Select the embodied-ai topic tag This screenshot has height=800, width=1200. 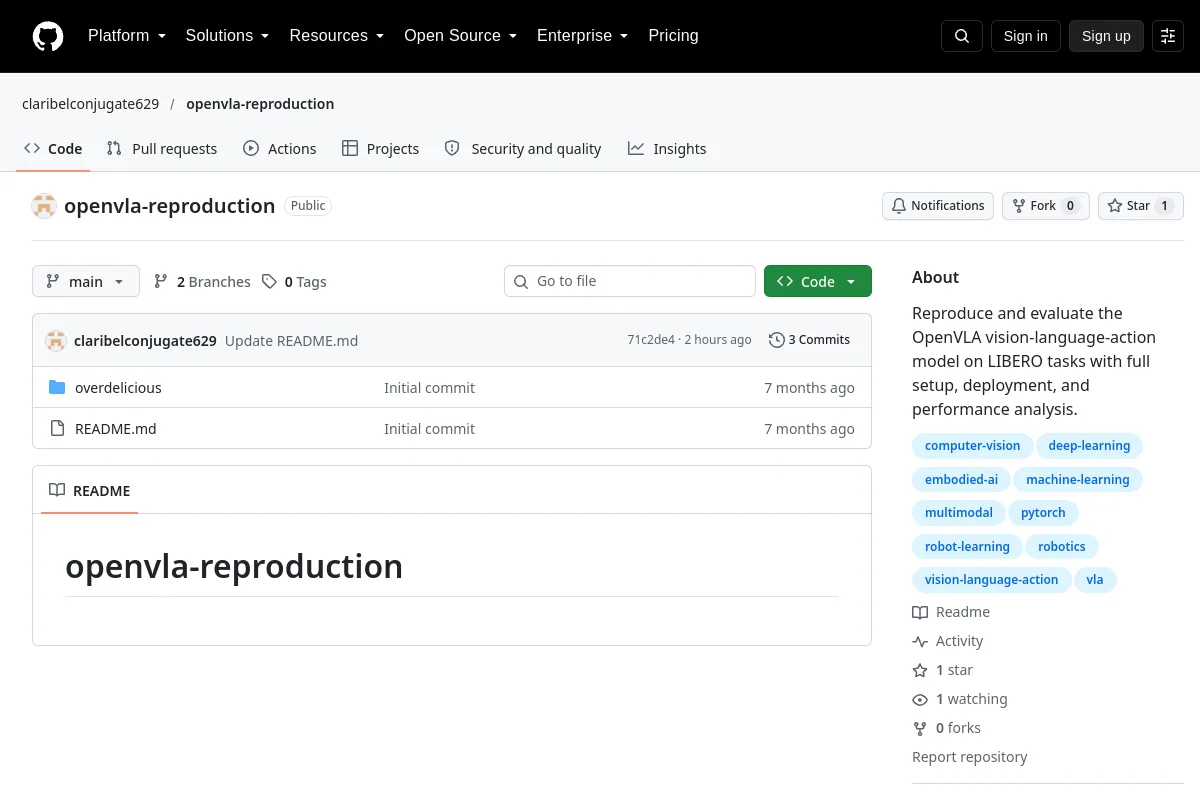[x=961, y=480]
